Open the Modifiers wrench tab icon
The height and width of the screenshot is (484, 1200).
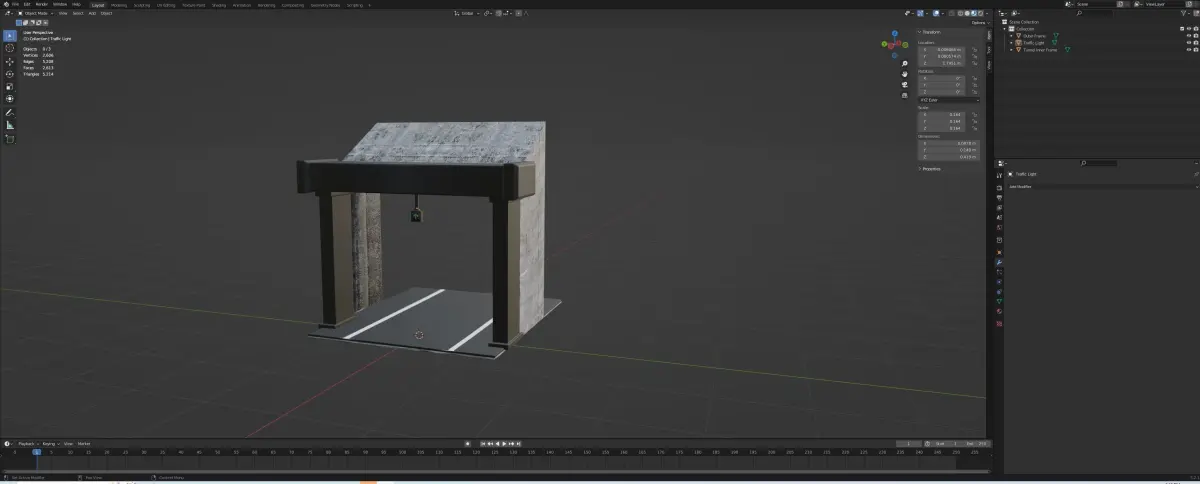pos(999,262)
